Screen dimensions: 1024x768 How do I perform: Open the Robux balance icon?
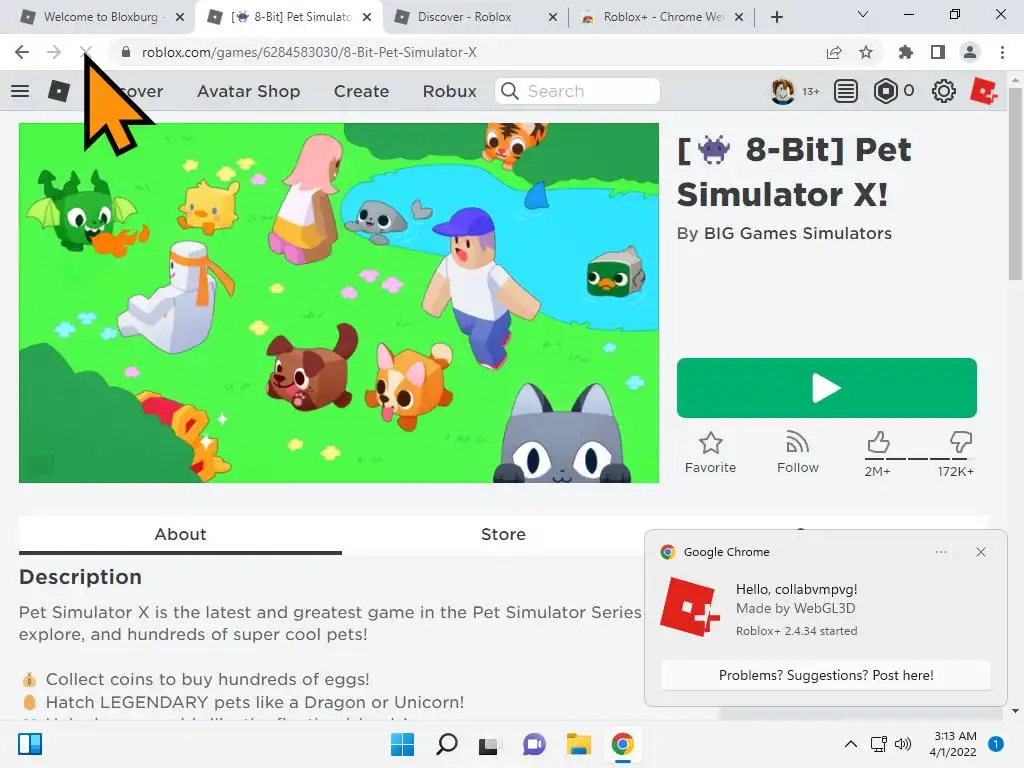[886, 91]
